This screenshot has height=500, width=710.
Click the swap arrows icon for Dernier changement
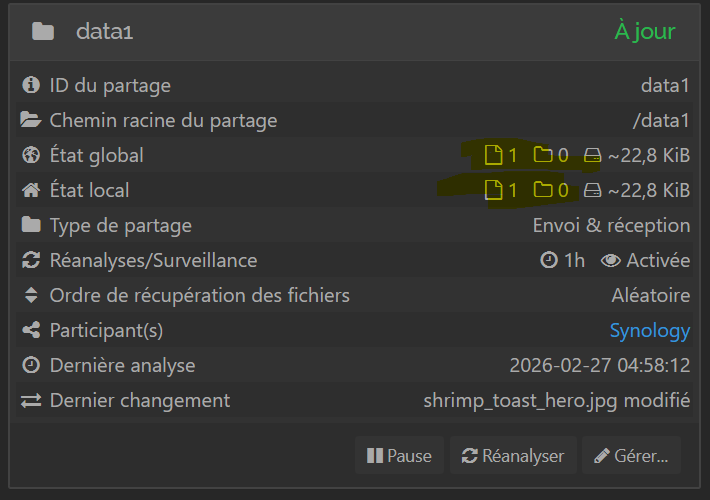click(x=31, y=401)
